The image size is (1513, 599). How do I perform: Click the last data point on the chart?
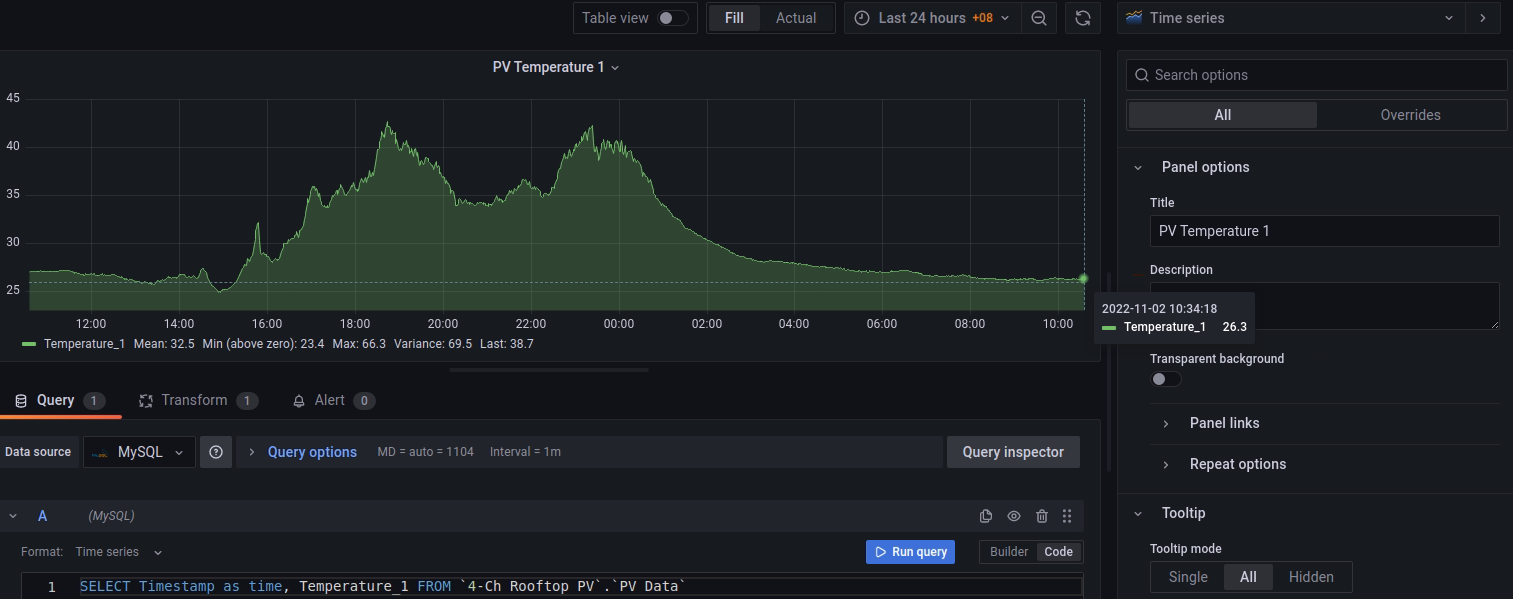(1083, 278)
